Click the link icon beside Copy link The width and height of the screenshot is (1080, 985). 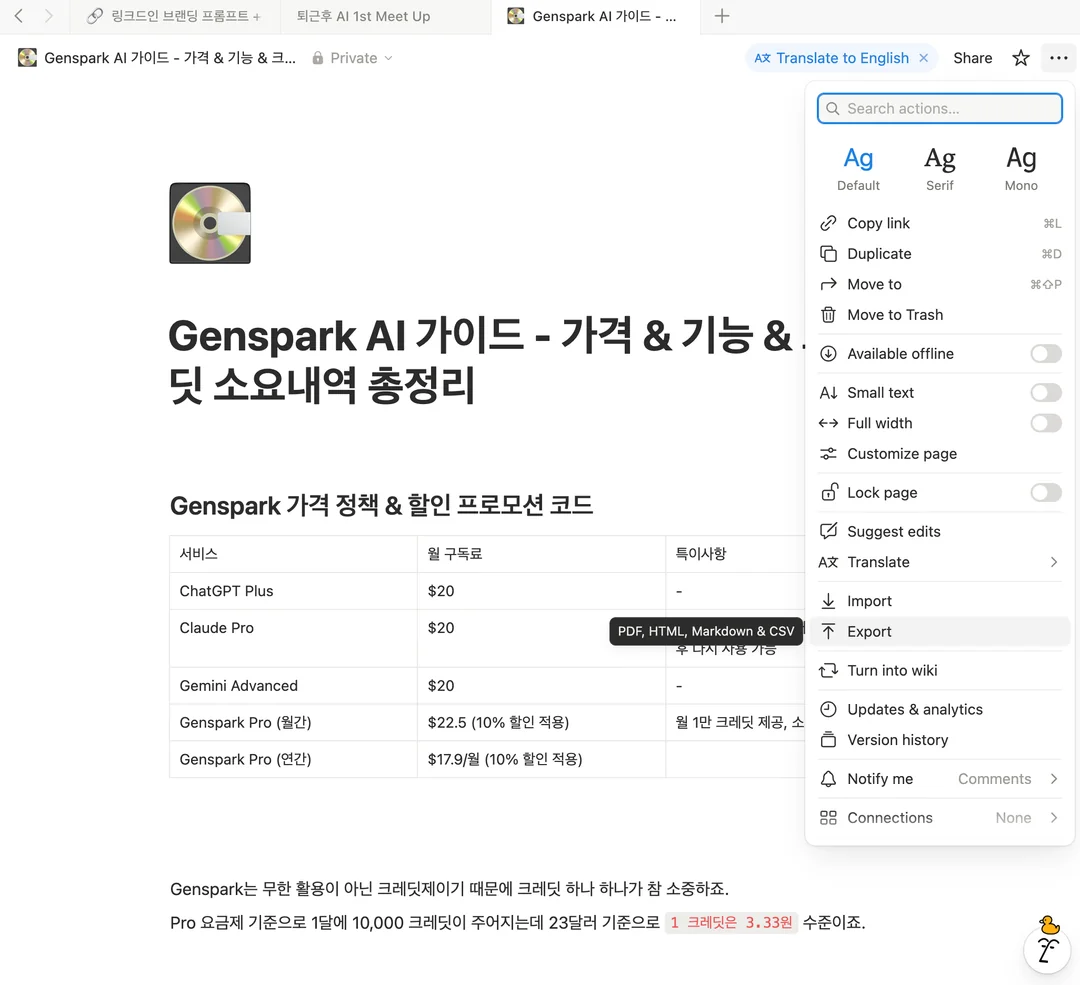tap(828, 223)
